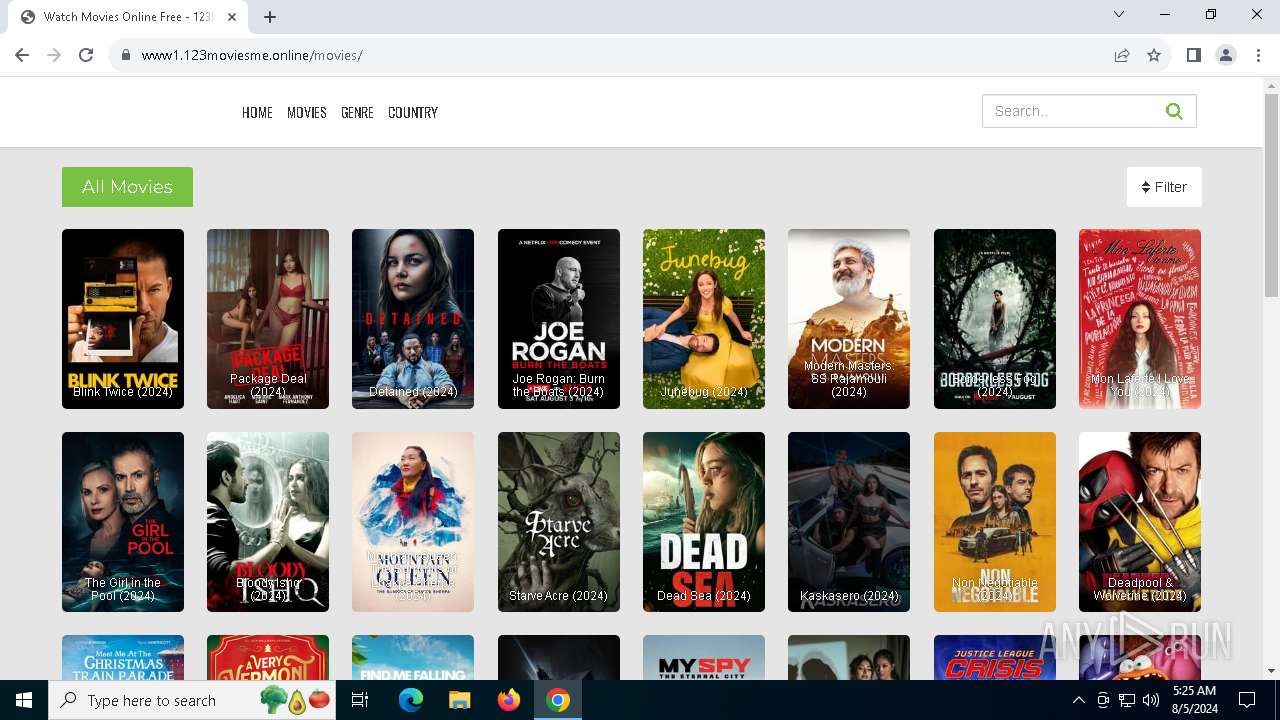Open taskbar clock showing 5:25 AM
1280x720 pixels.
tap(1194, 700)
